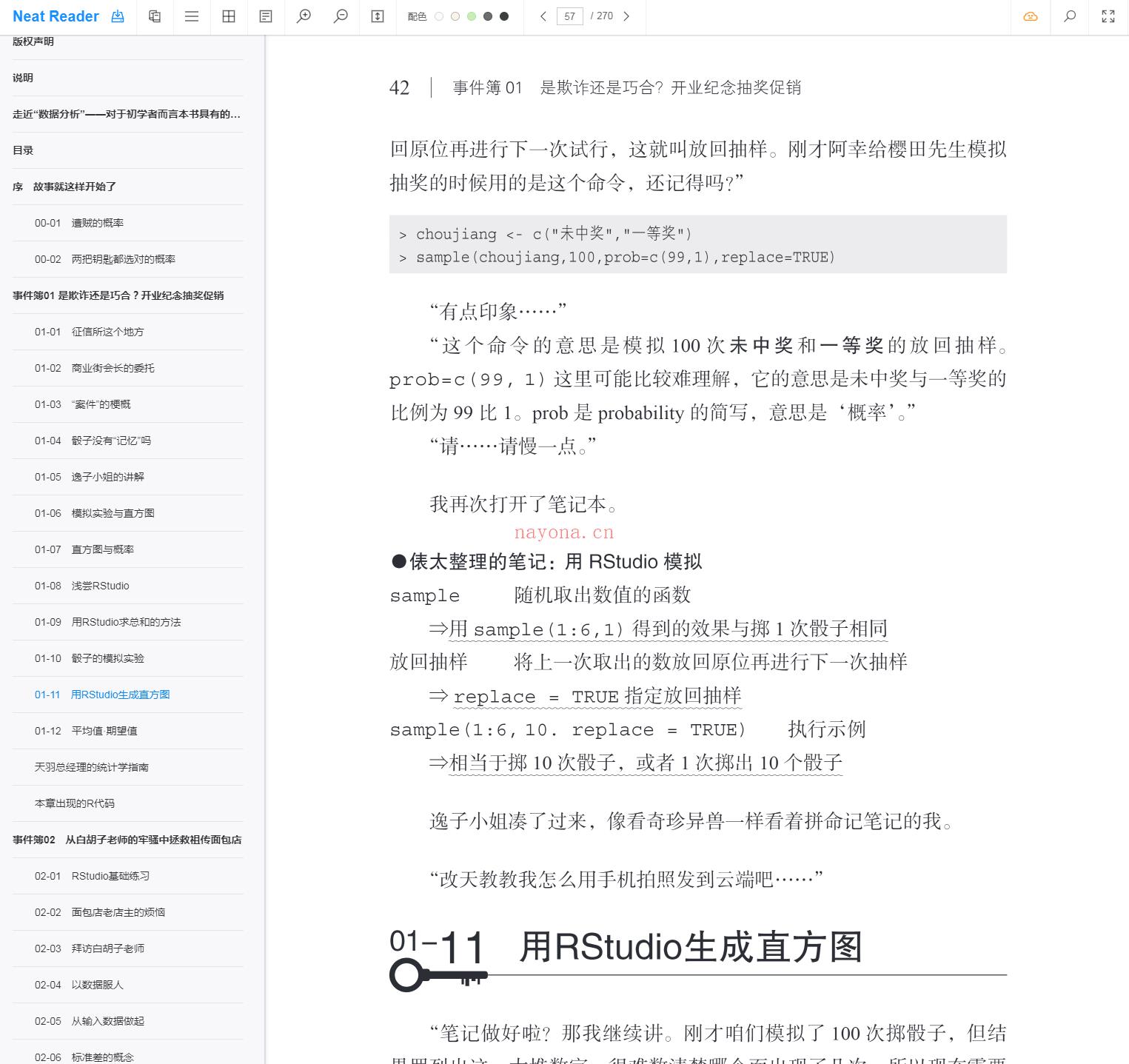Go to the previous page arrow

pyautogui.click(x=543, y=16)
